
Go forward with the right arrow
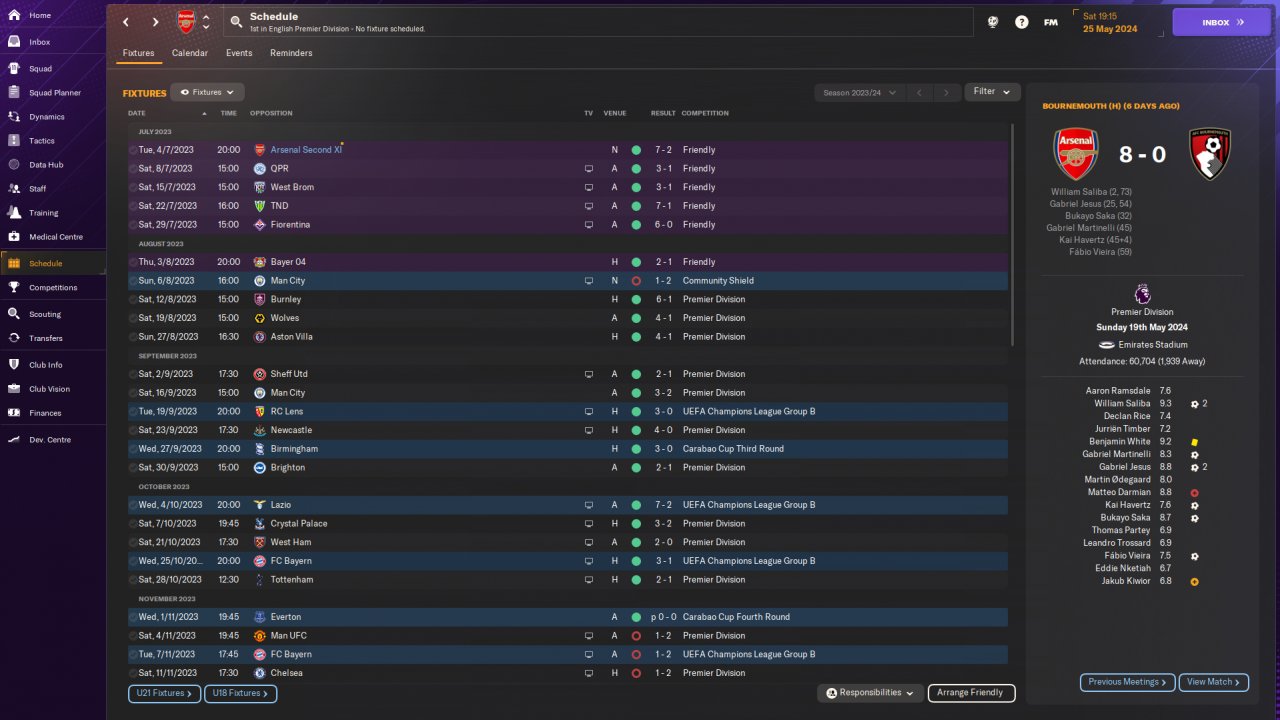tap(155, 22)
